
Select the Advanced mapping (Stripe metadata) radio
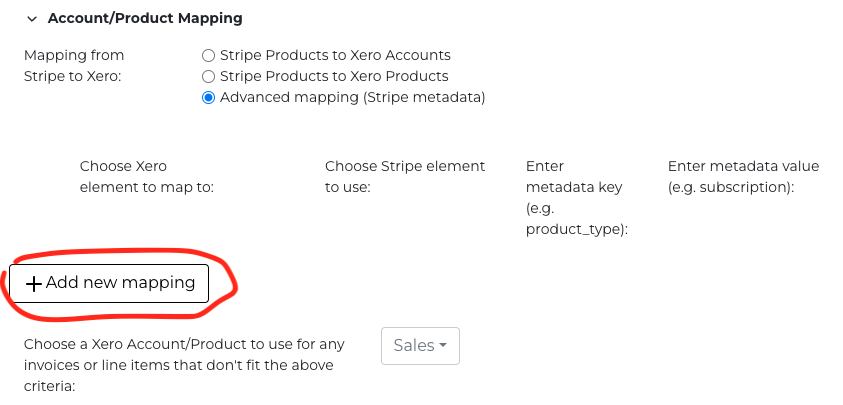click(208, 97)
